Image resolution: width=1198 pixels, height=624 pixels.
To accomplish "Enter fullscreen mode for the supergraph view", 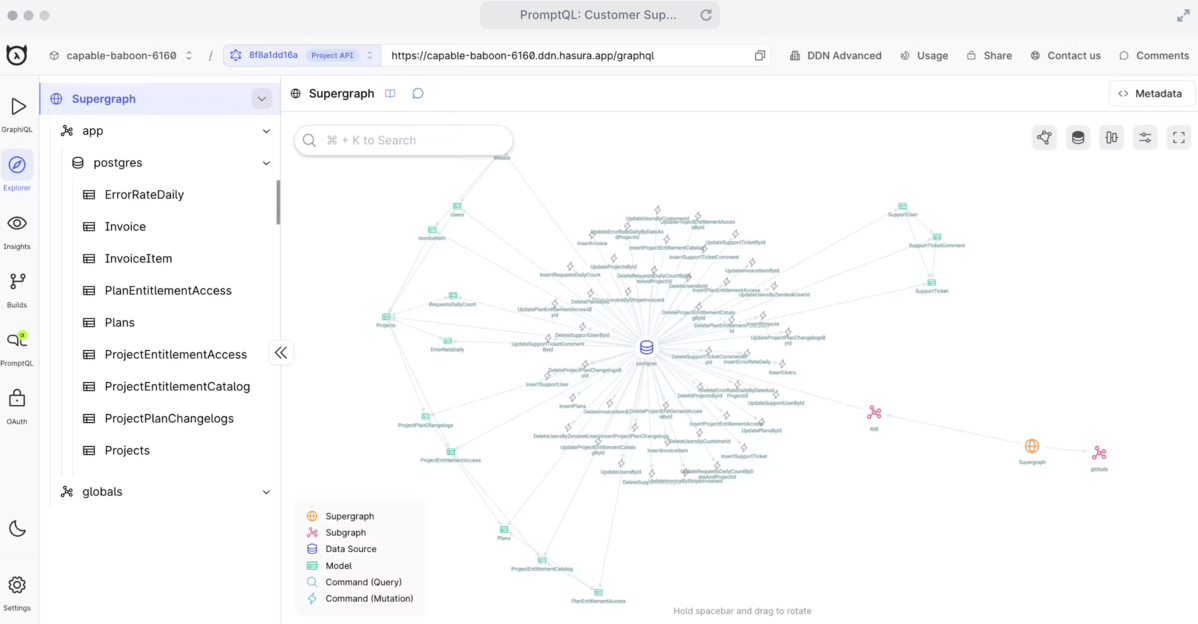I will point(1178,137).
